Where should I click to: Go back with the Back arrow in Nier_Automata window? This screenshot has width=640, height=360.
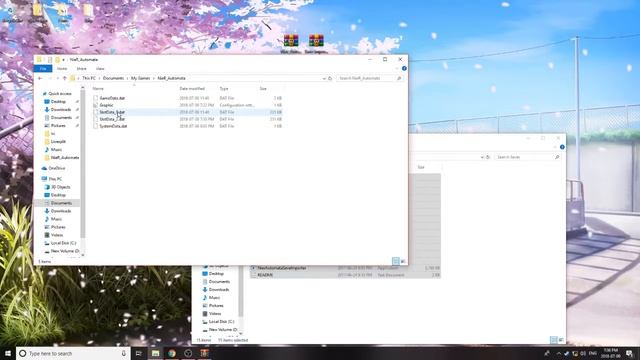pyautogui.click(x=40, y=78)
